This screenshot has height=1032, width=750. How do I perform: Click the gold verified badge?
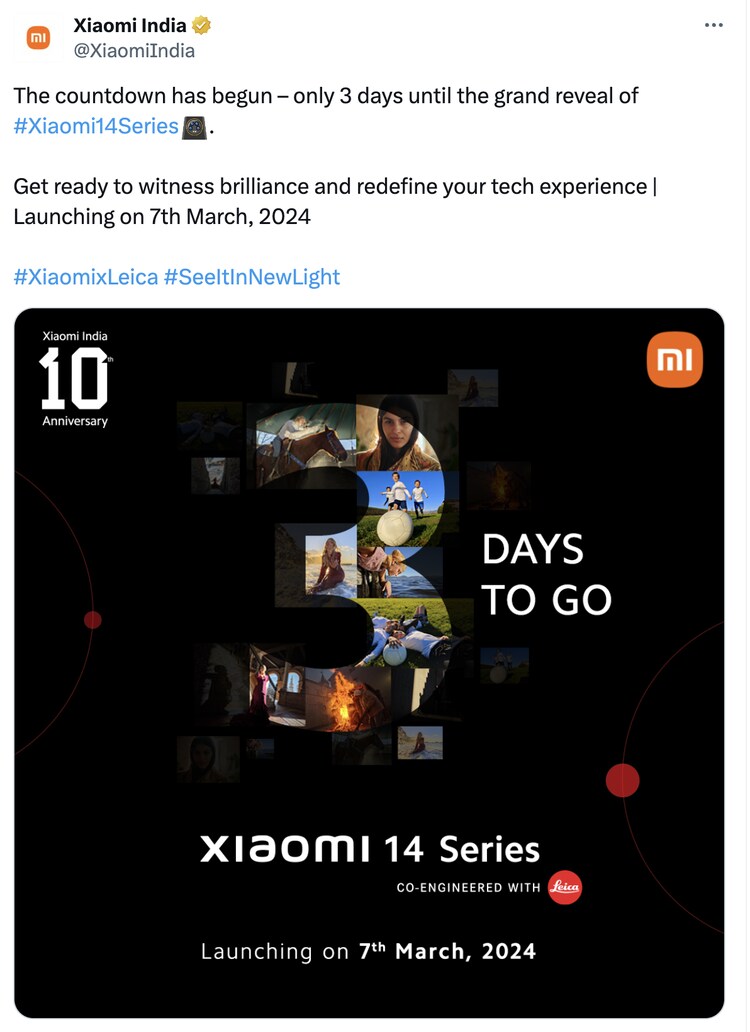(201, 25)
